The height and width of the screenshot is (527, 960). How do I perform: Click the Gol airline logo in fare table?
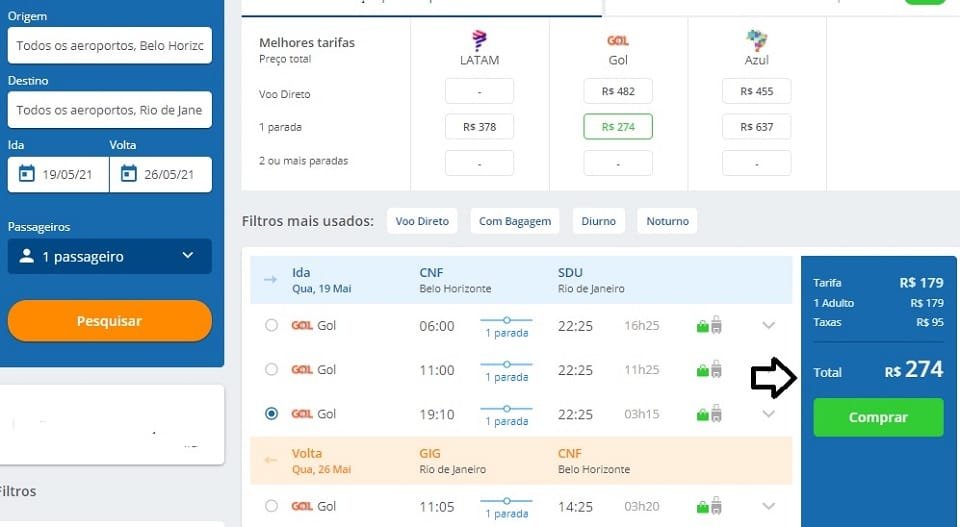coord(618,40)
